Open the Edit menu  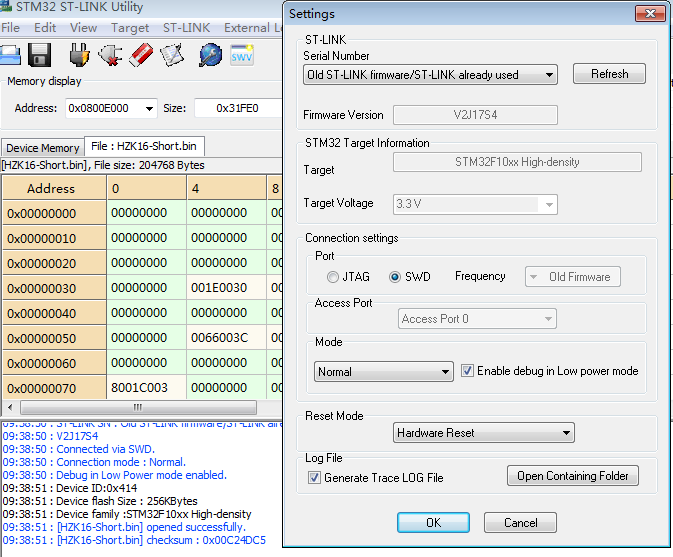(45, 28)
